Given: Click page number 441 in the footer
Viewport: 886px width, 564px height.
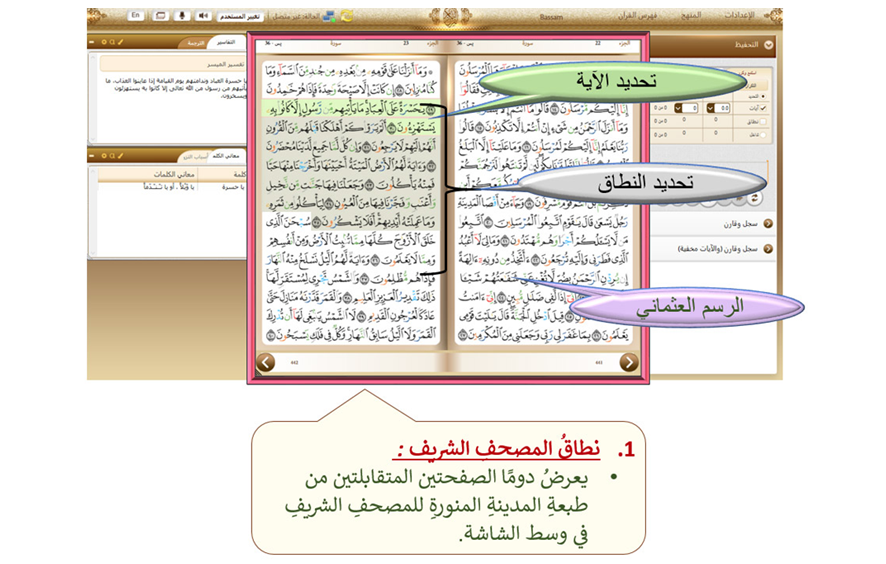Looking at the screenshot, I should [599, 362].
